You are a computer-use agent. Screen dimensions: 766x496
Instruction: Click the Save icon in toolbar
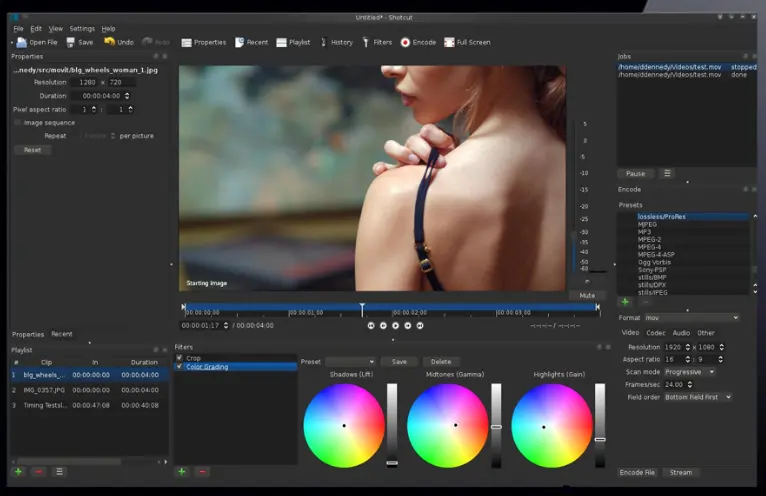pos(71,42)
